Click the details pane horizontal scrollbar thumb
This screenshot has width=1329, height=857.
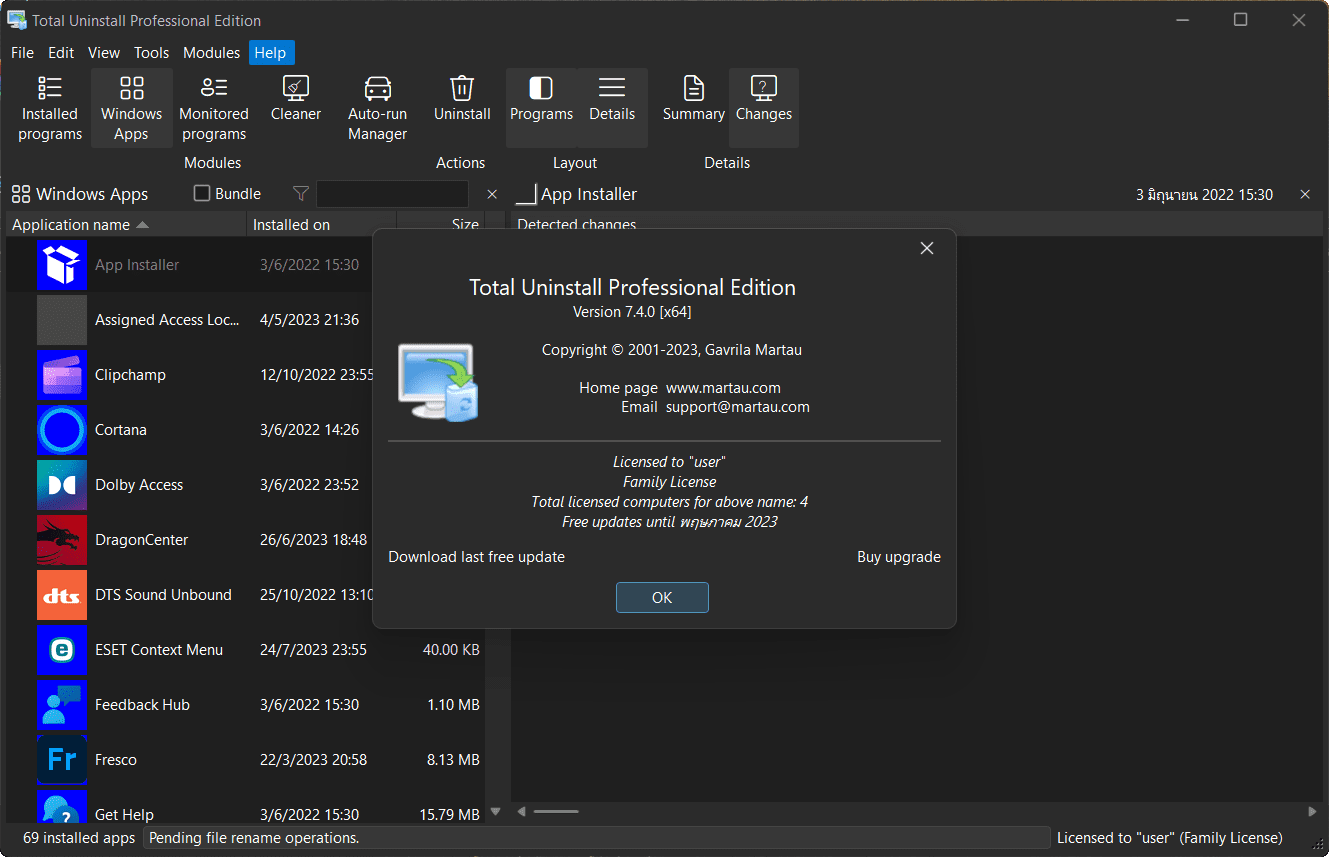[556, 811]
